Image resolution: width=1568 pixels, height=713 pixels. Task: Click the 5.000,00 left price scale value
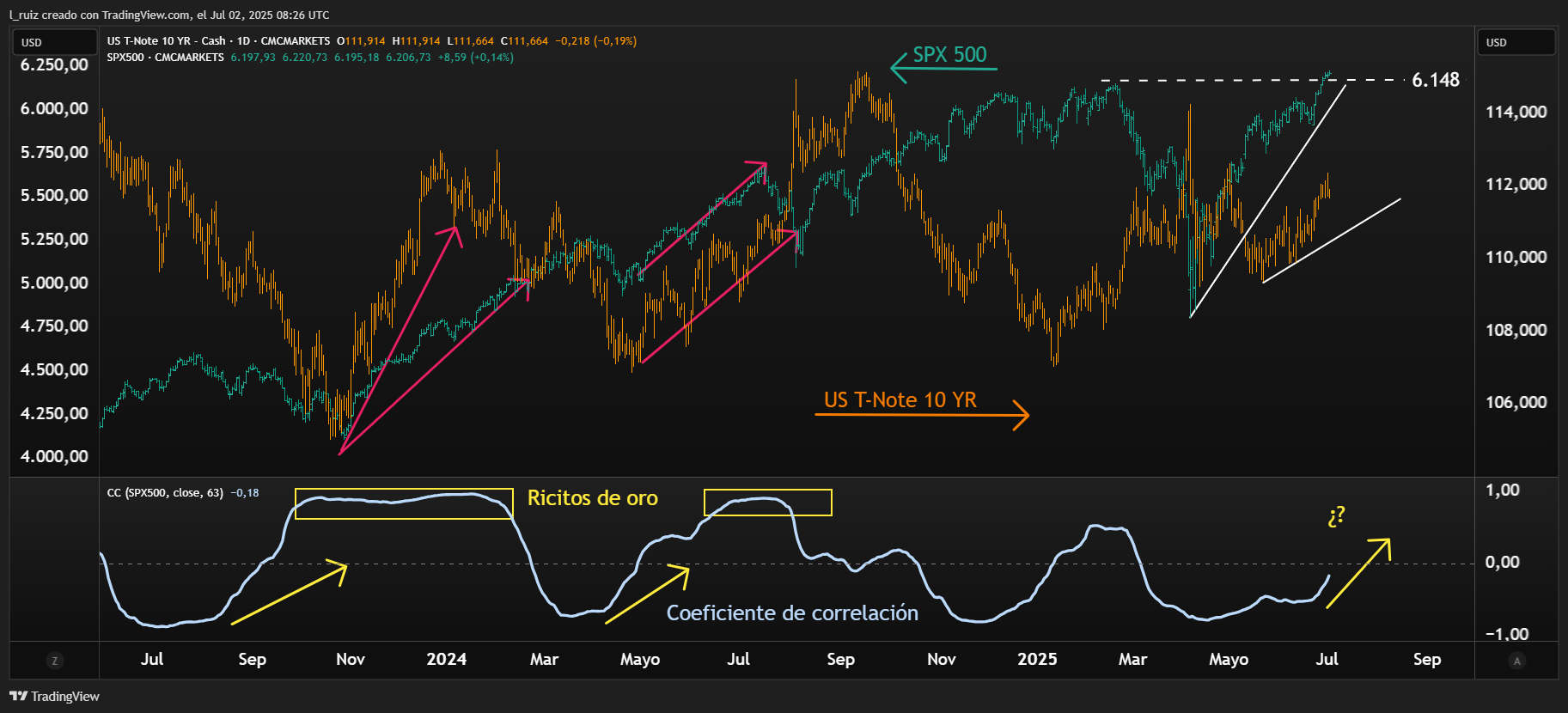tap(54, 283)
